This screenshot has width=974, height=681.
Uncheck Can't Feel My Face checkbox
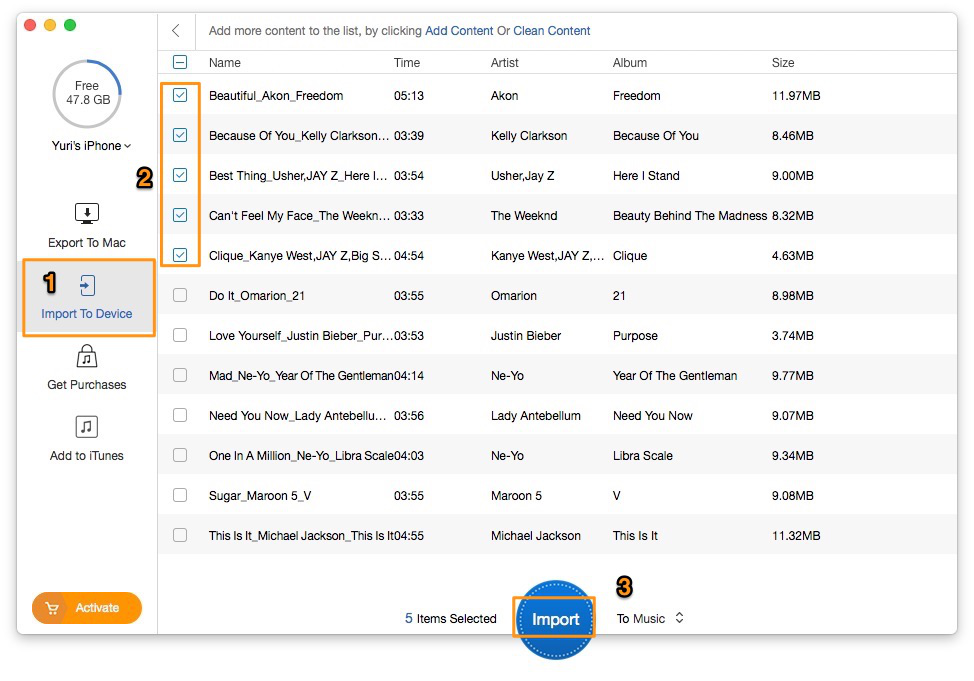click(x=180, y=215)
